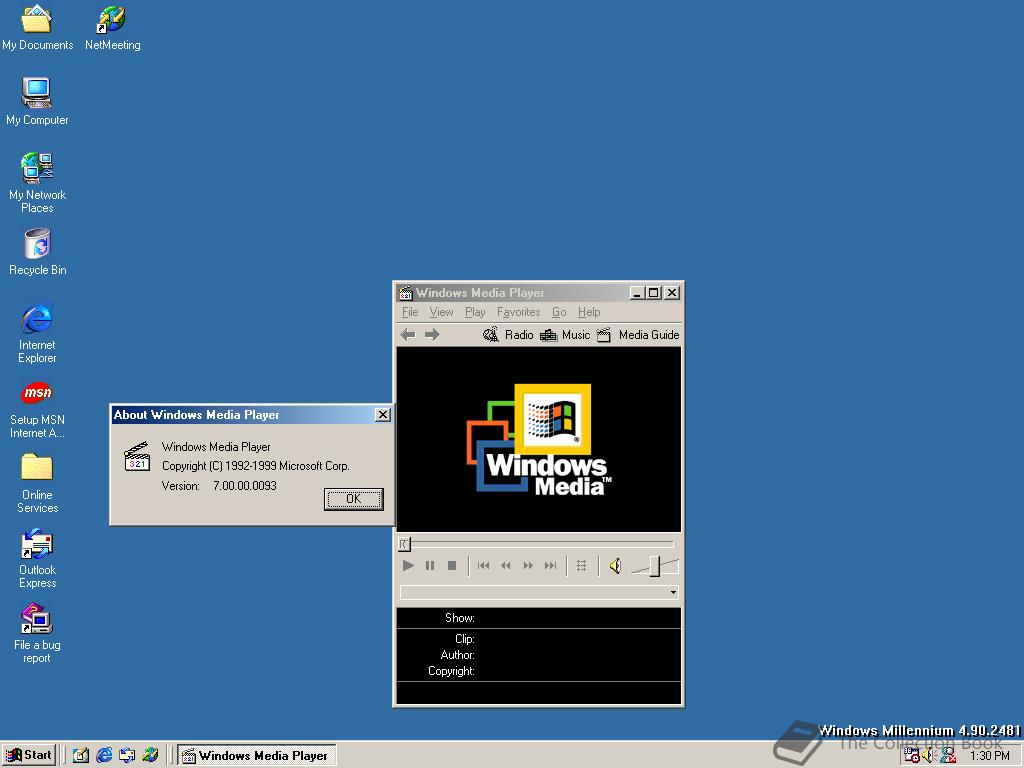
Task: Open NetMeeting desktop shortcut
Action: 112,27
